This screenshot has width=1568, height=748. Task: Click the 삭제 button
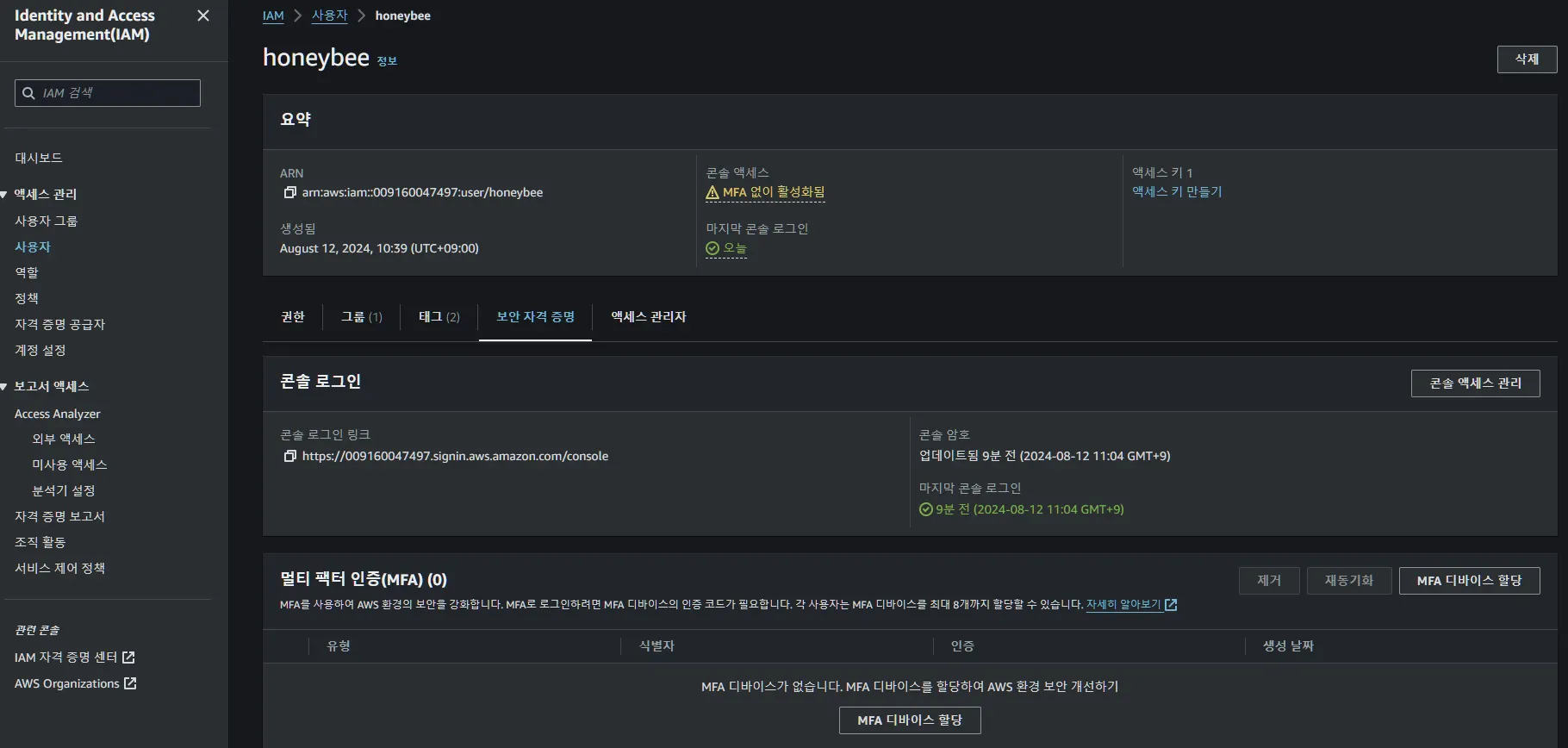point(1527,59)
